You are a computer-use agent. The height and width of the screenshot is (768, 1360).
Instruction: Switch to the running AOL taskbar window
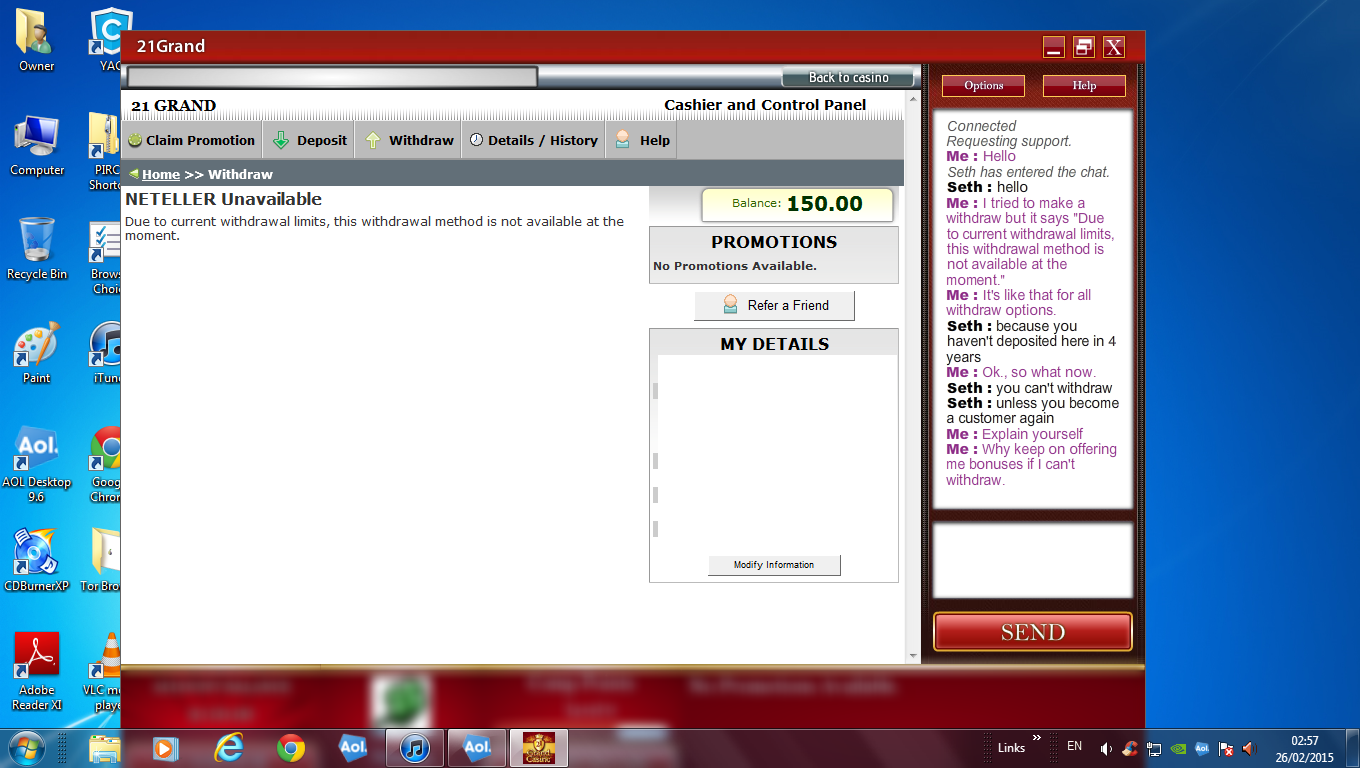pyautogui.click(x=477, y=748)
